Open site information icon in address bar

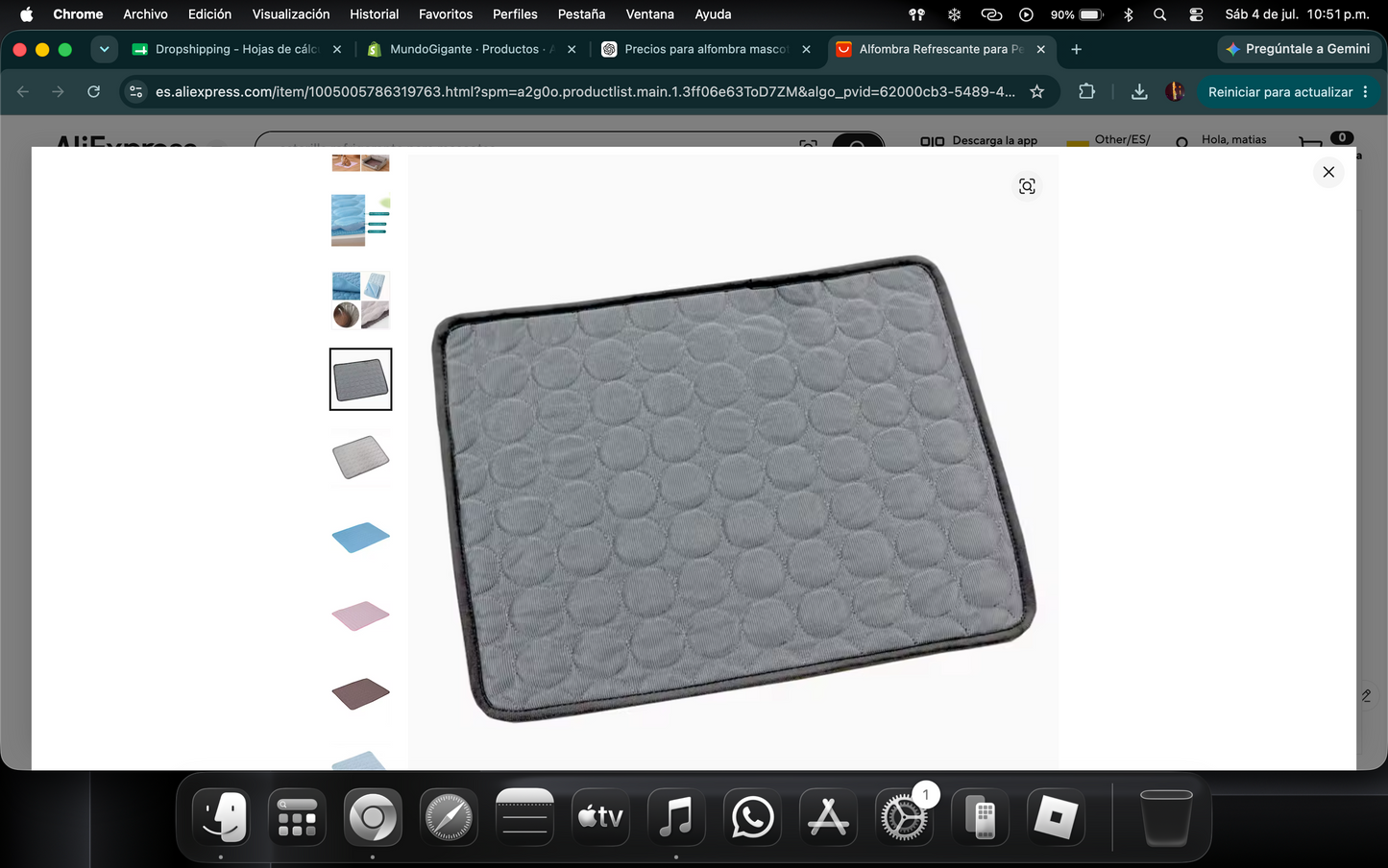[135, 92]
